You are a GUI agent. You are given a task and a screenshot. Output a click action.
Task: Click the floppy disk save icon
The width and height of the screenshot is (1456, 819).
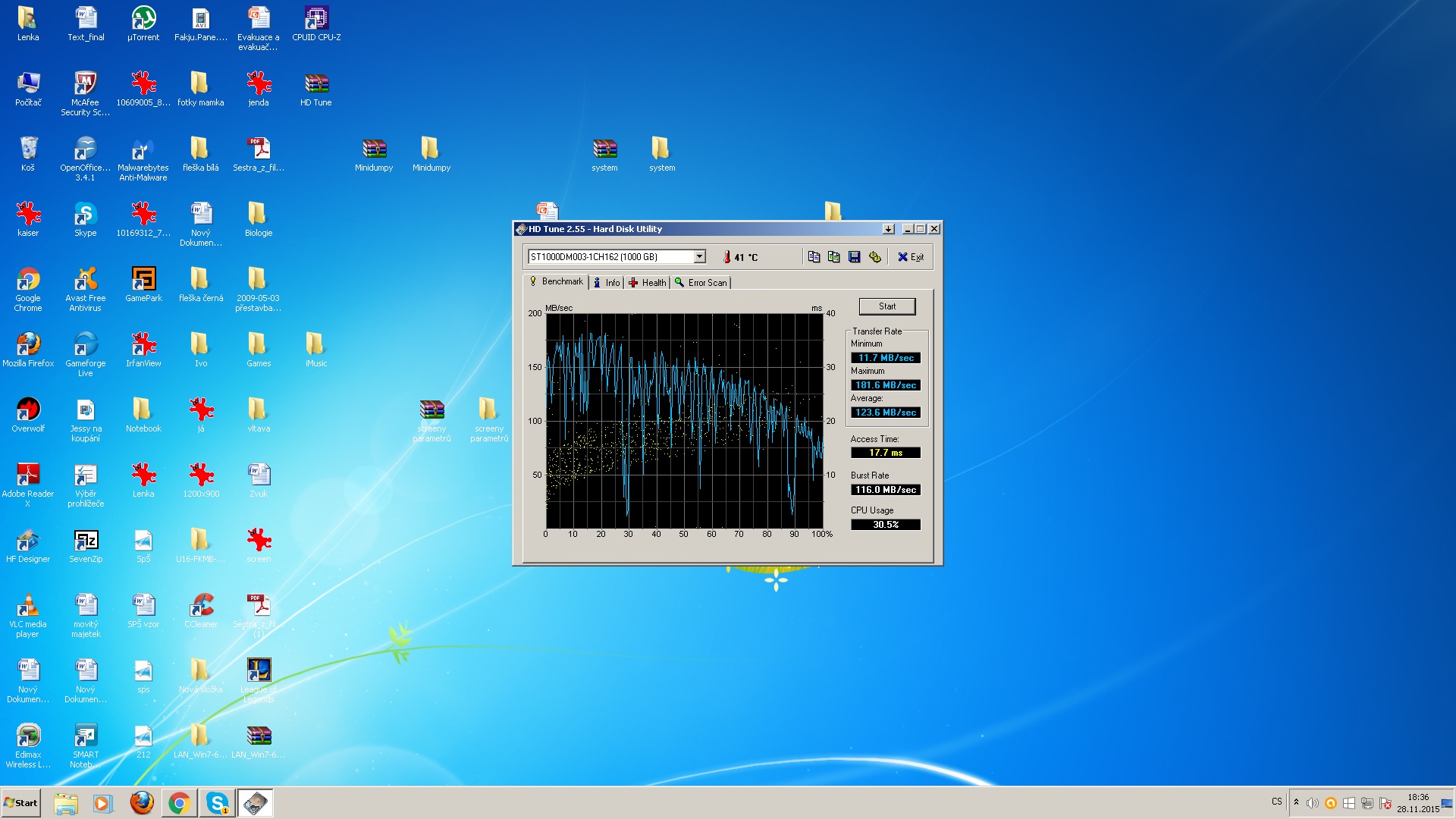coord(855,257)
